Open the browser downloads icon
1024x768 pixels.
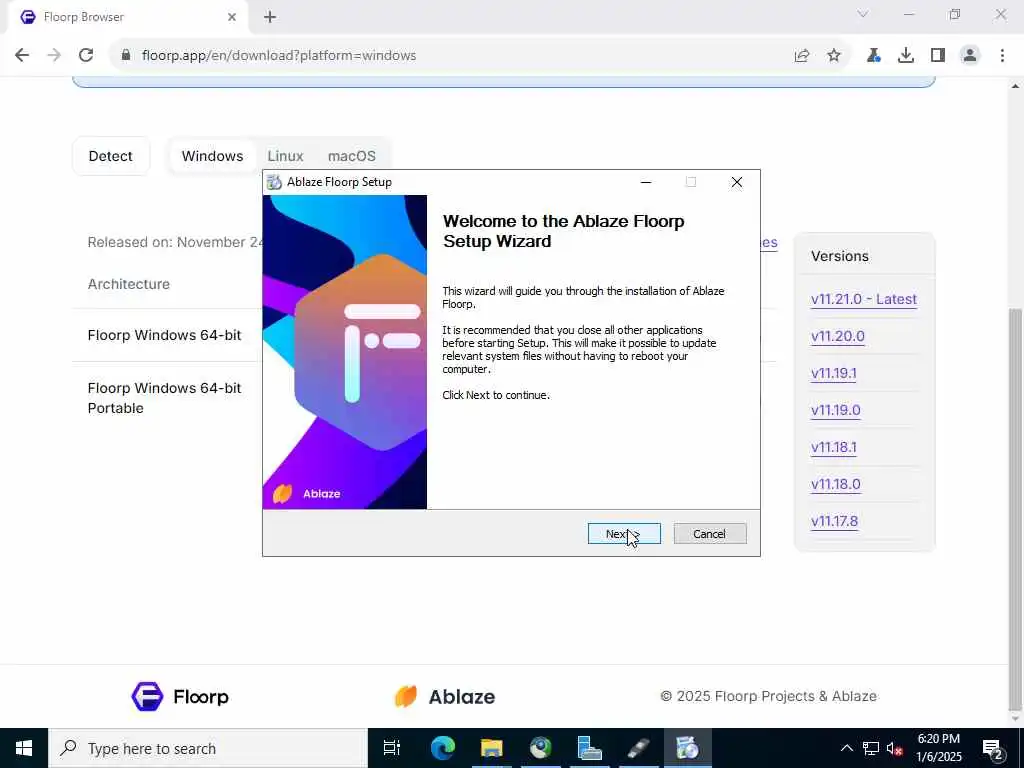coord(906,56)
